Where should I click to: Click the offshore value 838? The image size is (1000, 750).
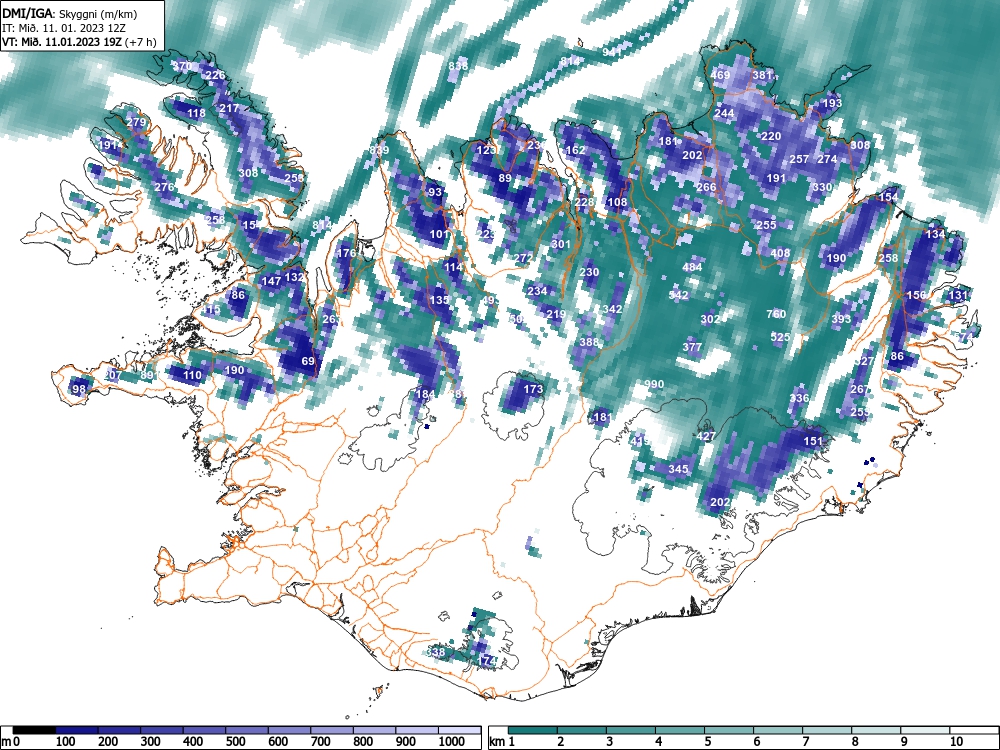[x=458, y=66]
